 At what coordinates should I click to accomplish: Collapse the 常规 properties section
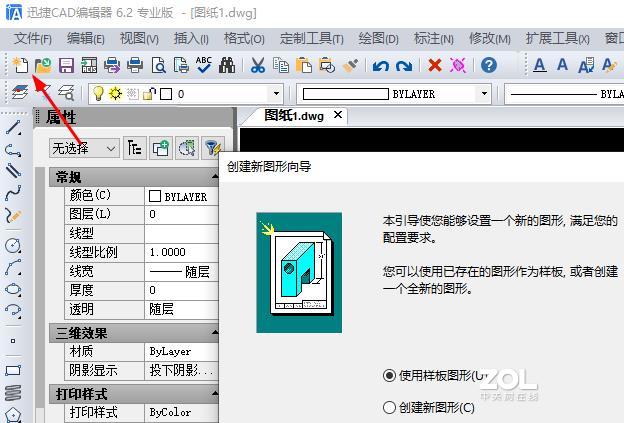[215, 176]
